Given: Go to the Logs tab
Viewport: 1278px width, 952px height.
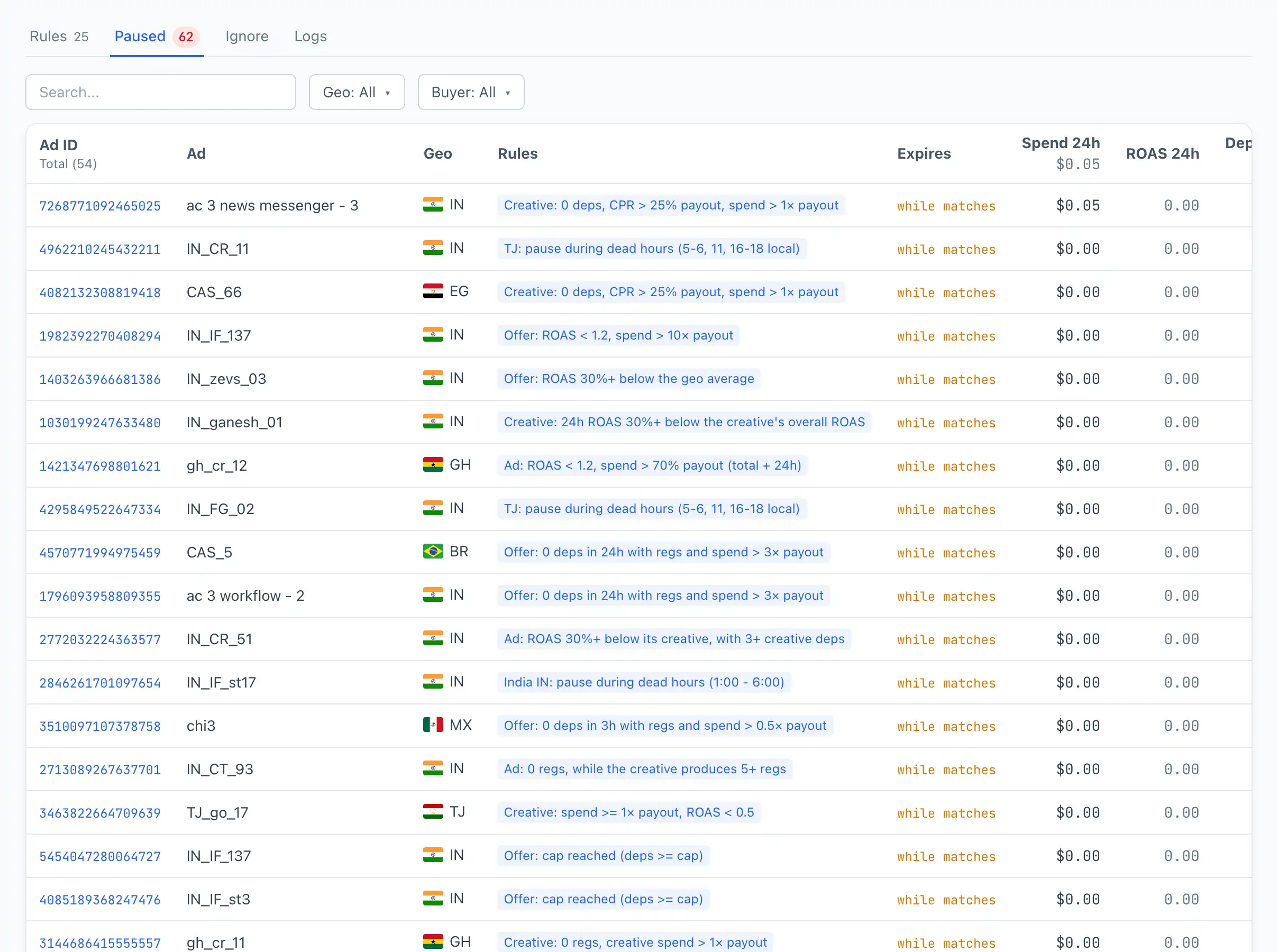Looking at the screenshot, I should pos(310,36).
